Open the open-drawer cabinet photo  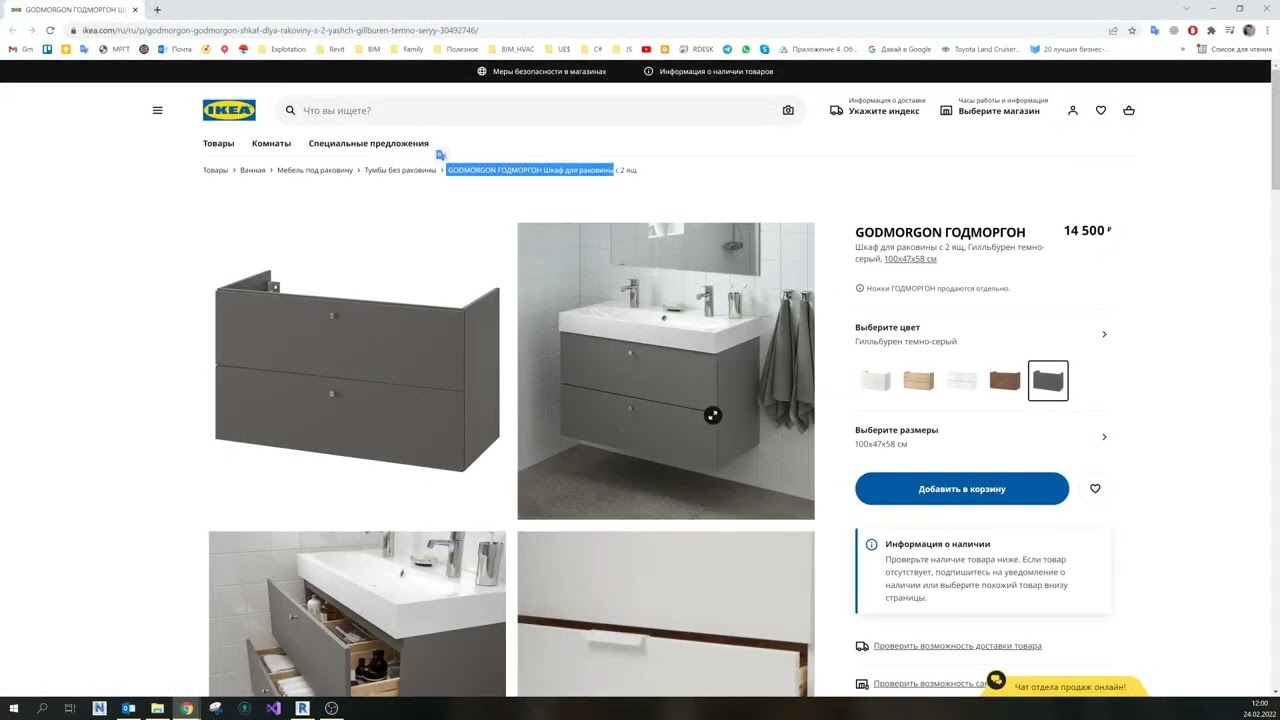357,613
